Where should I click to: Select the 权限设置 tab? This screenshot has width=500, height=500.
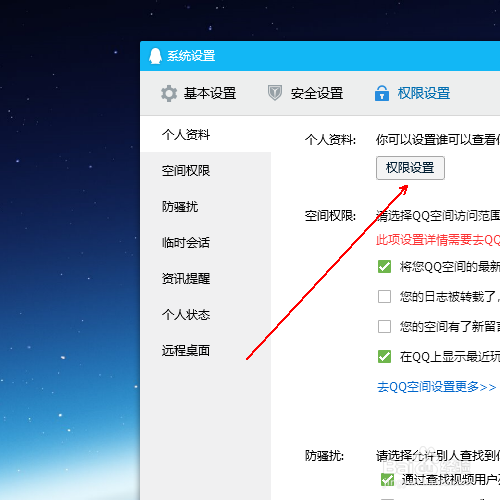click(x=424, y=93)
